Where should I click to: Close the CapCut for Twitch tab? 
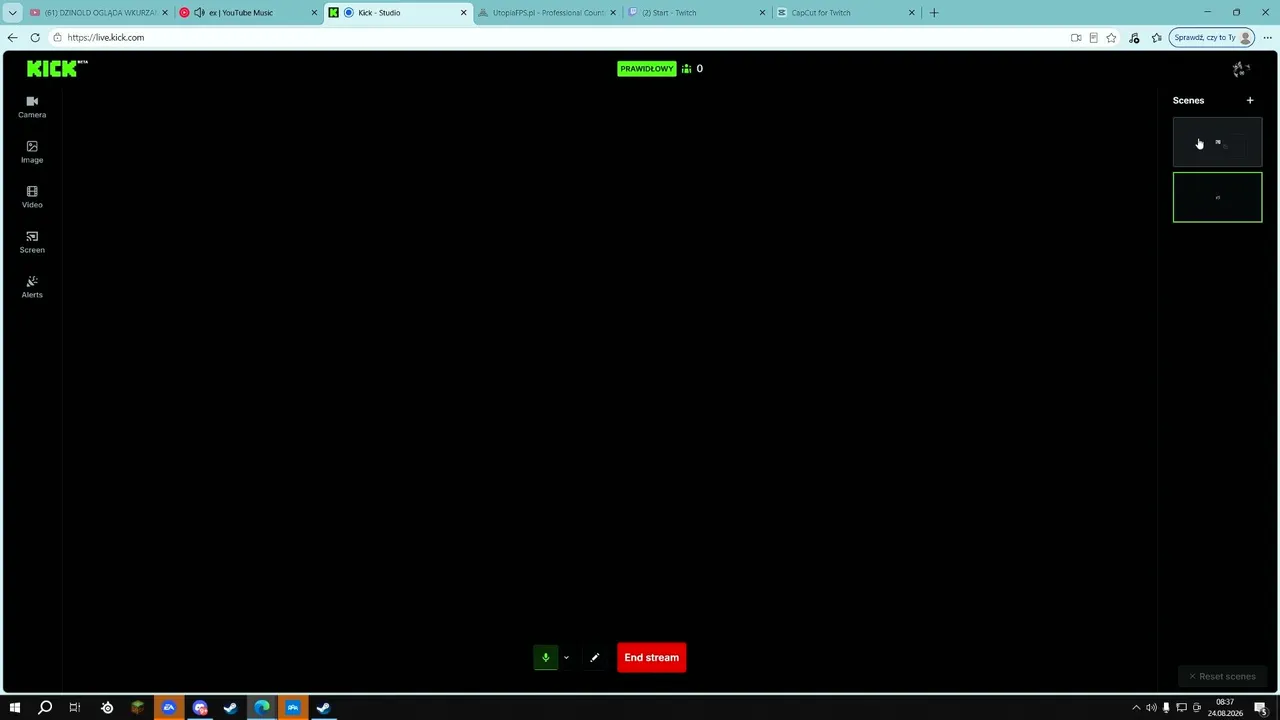(911, 13)
